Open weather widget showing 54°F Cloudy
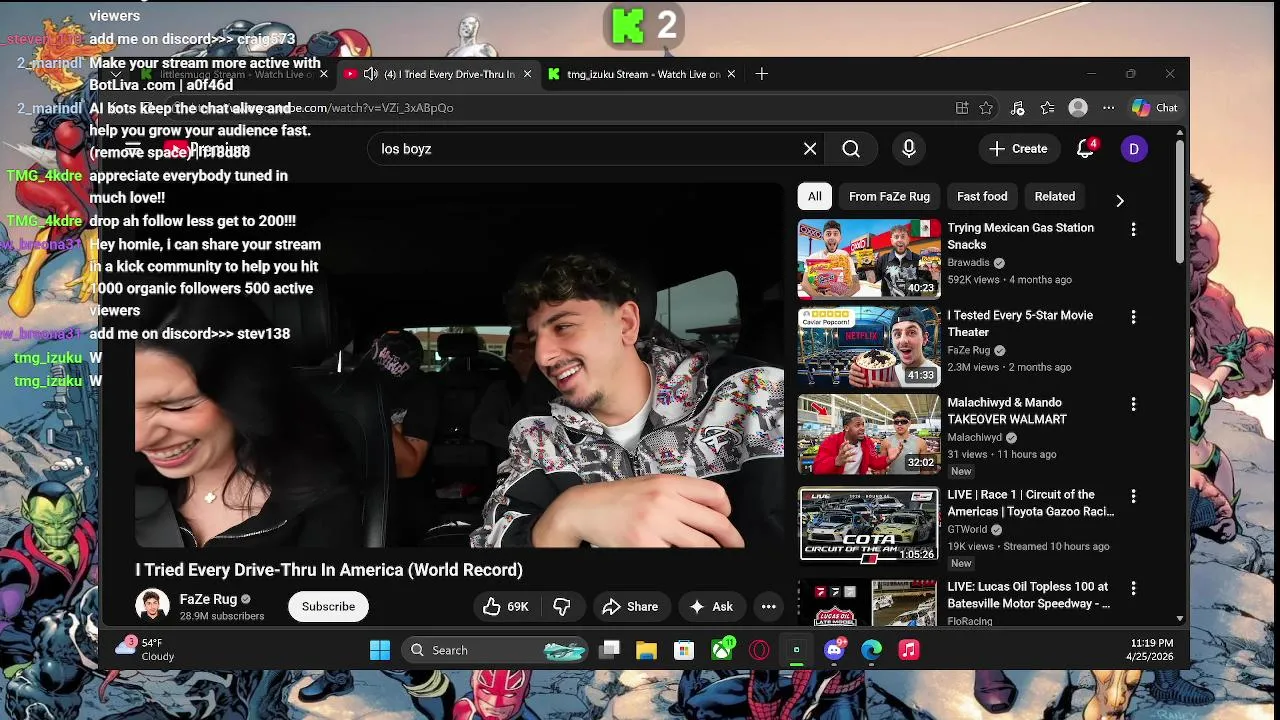Screen dimensions: 1280x720 [x=146, y=650]
